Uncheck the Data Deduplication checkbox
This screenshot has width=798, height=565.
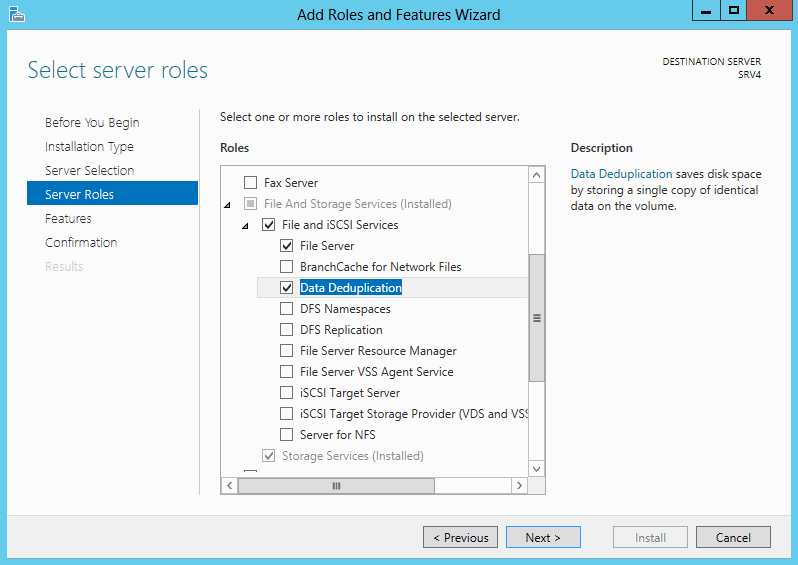[287, 288]
